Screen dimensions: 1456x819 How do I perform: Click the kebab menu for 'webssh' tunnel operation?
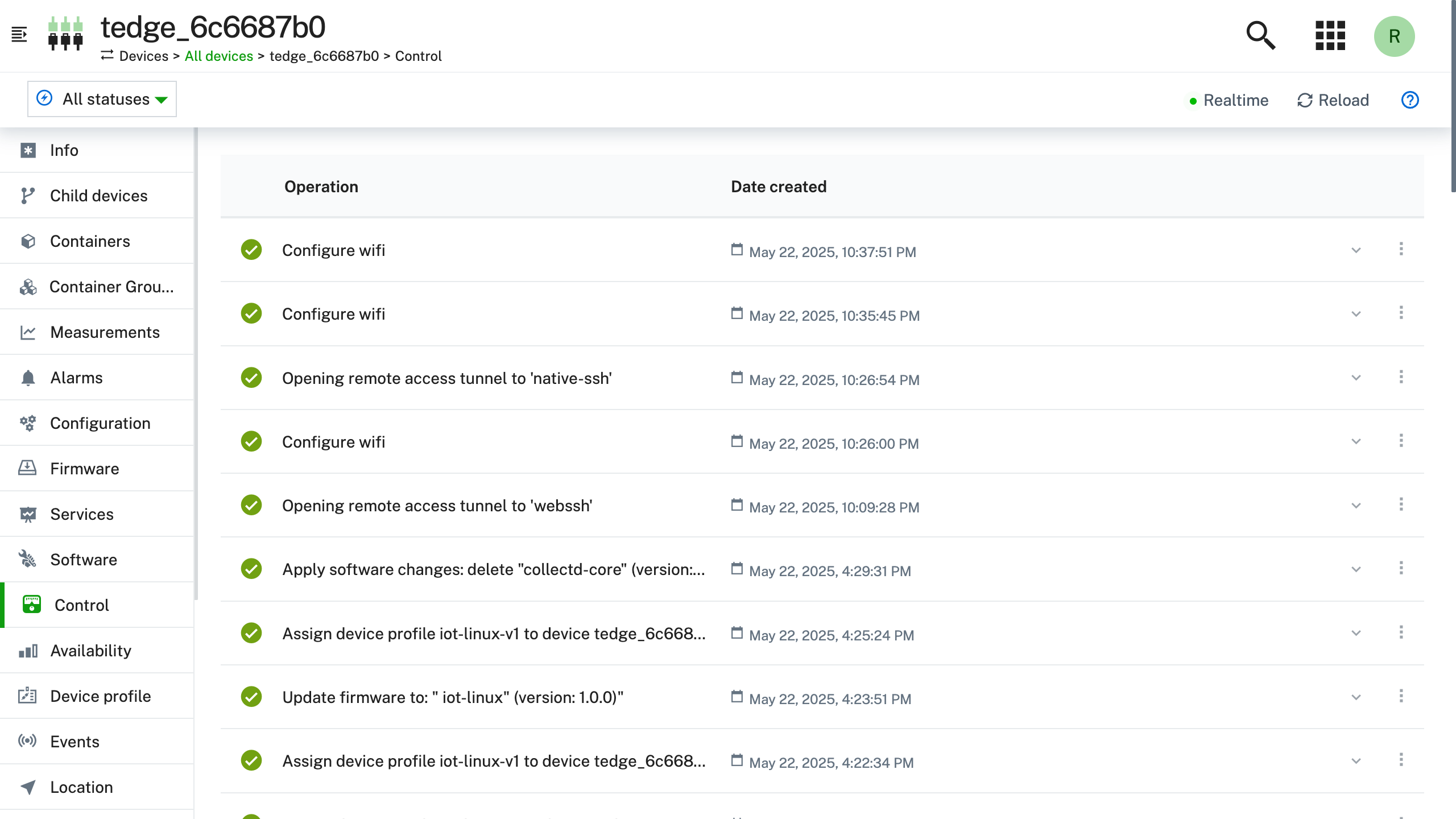point(1401,504)
